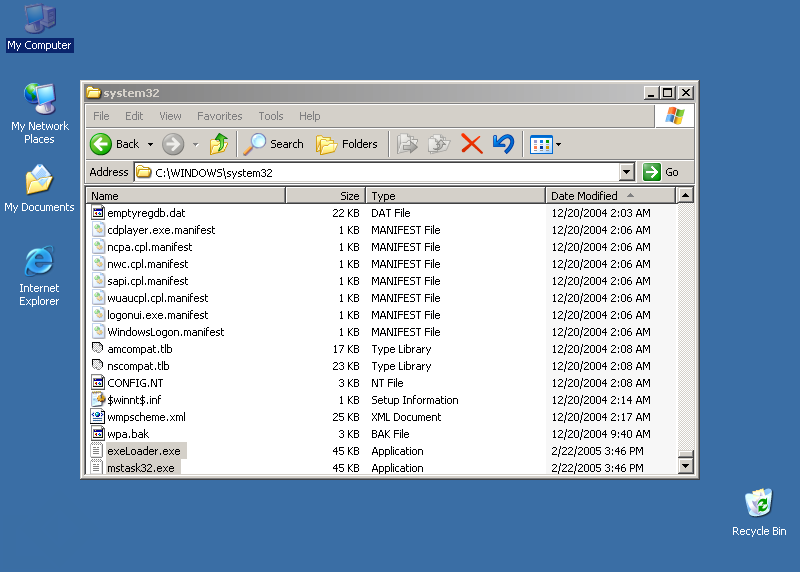800x572 pixels.
Task: Click the address field showing C:\WINDOWS\system32
Action: click(378, 172)
